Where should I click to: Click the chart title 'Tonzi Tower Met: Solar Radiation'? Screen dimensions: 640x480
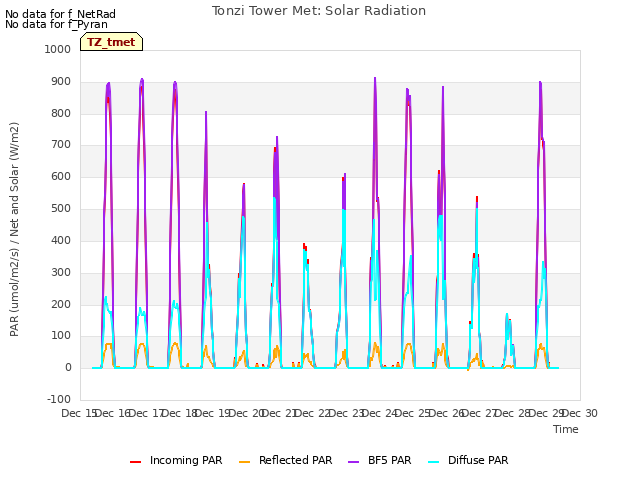click(319, 11)
